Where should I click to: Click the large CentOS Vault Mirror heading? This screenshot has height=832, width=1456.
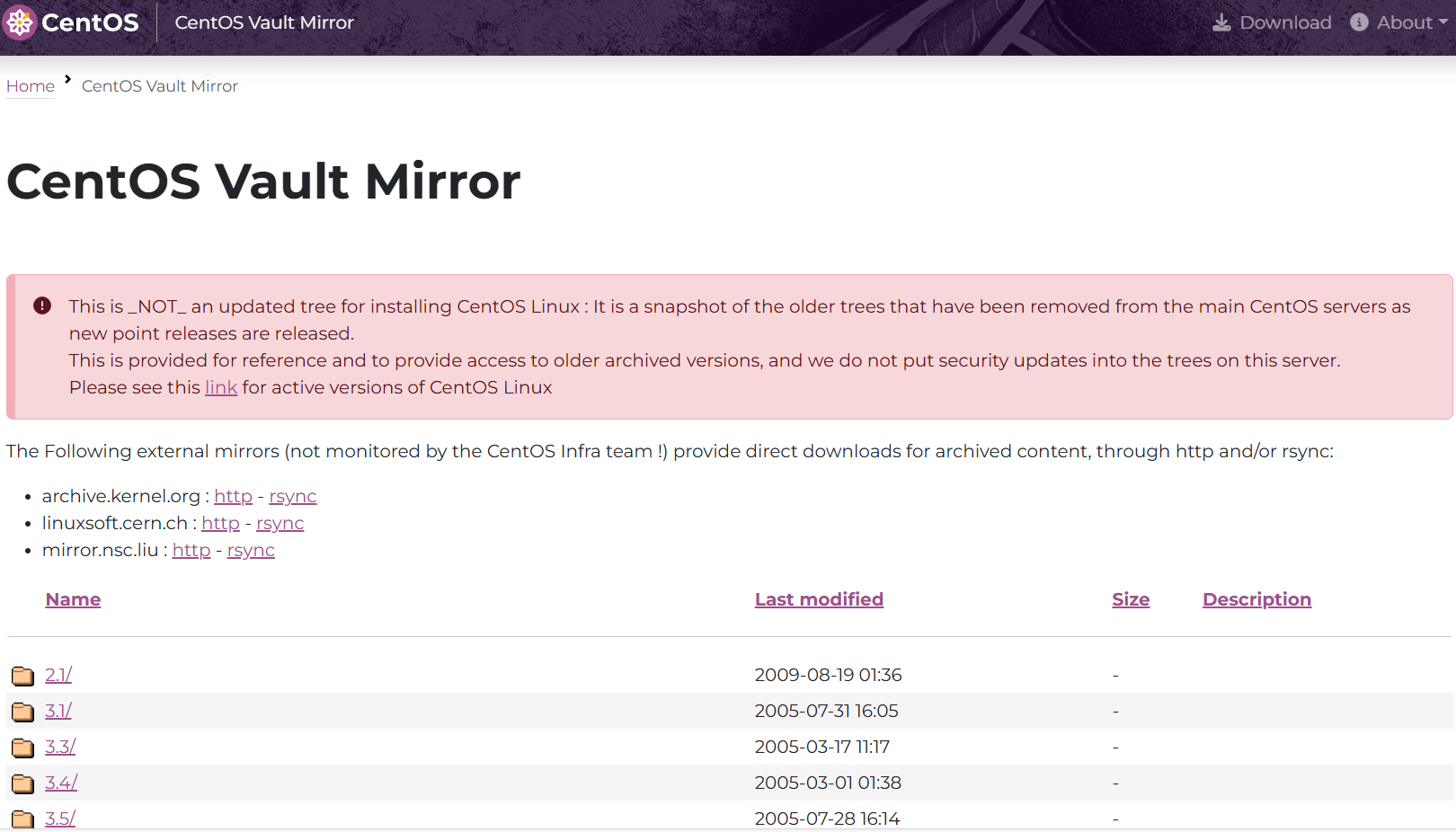pyautogui.click(x=263, y=181)
